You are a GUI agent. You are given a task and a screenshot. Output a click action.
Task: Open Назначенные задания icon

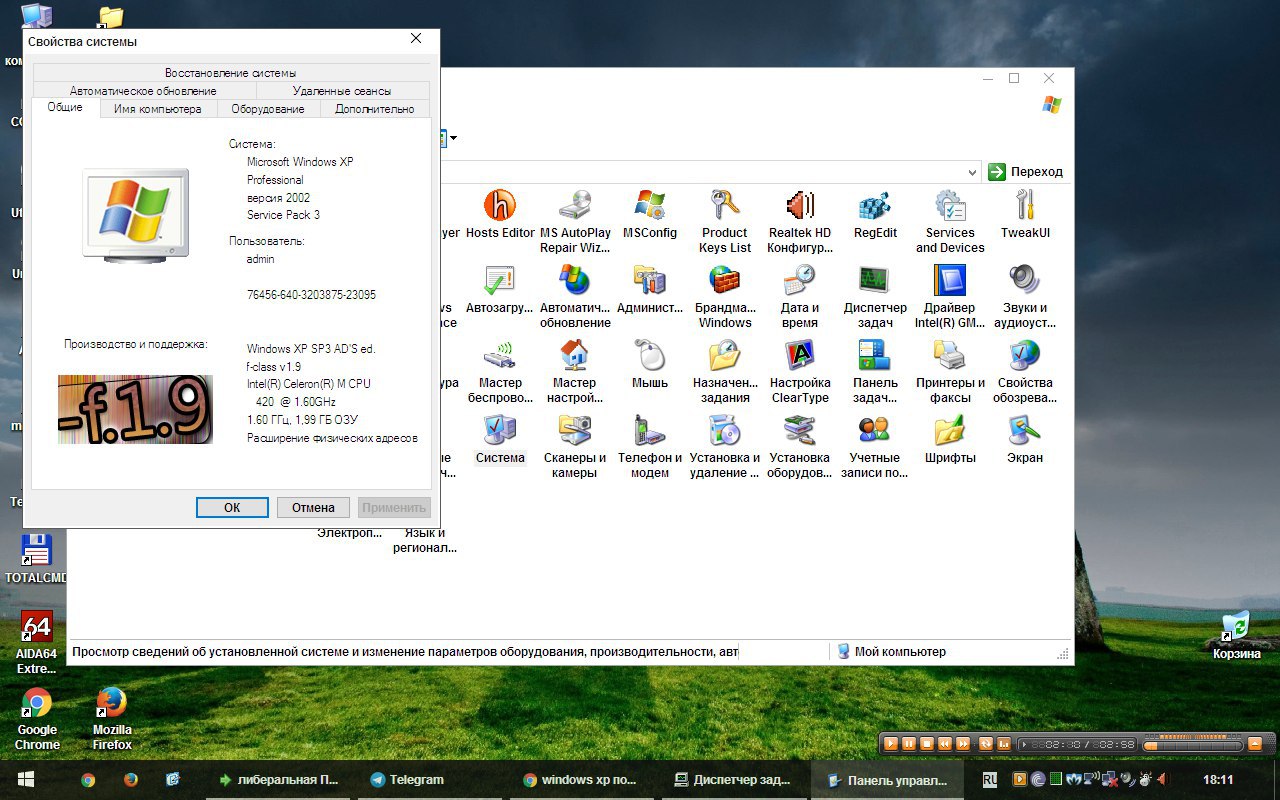tap(725, 371)
